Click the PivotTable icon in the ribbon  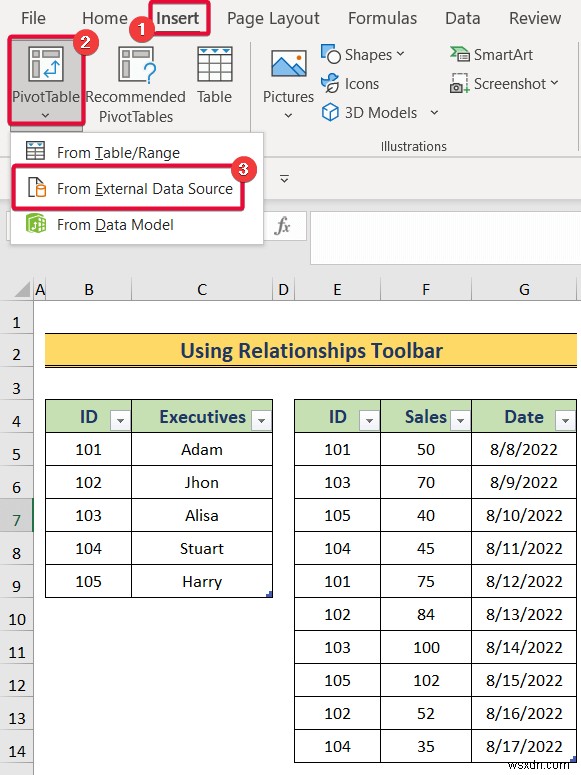[x=45, y=64]
